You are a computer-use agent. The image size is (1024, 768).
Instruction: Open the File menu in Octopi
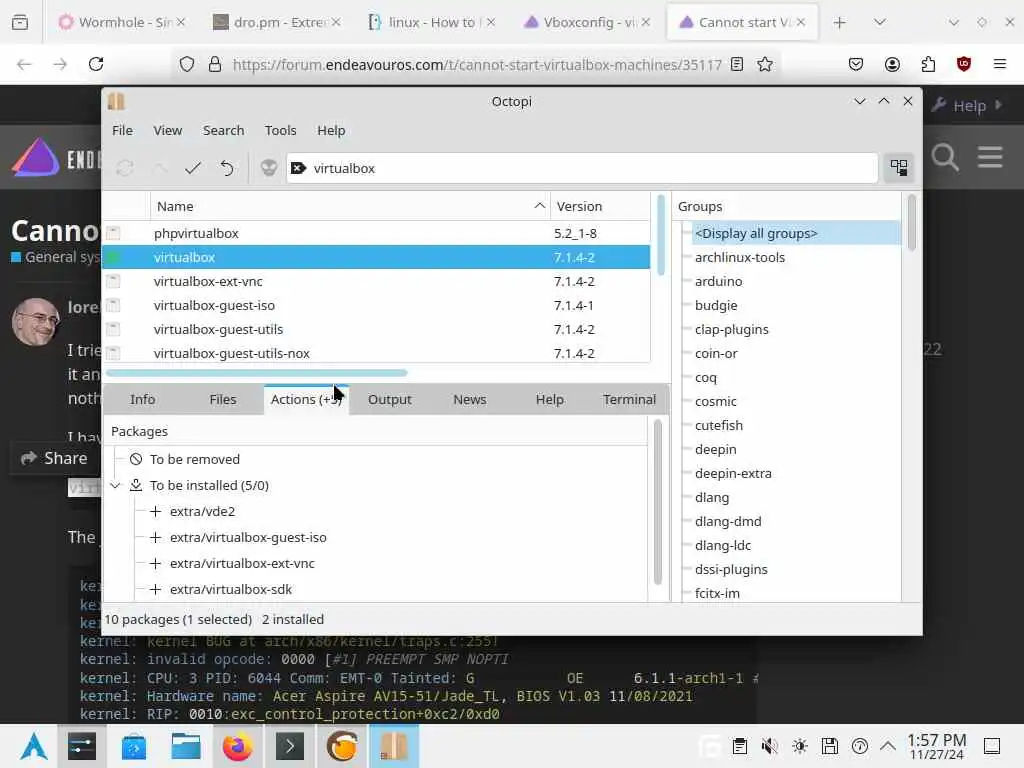122,131
